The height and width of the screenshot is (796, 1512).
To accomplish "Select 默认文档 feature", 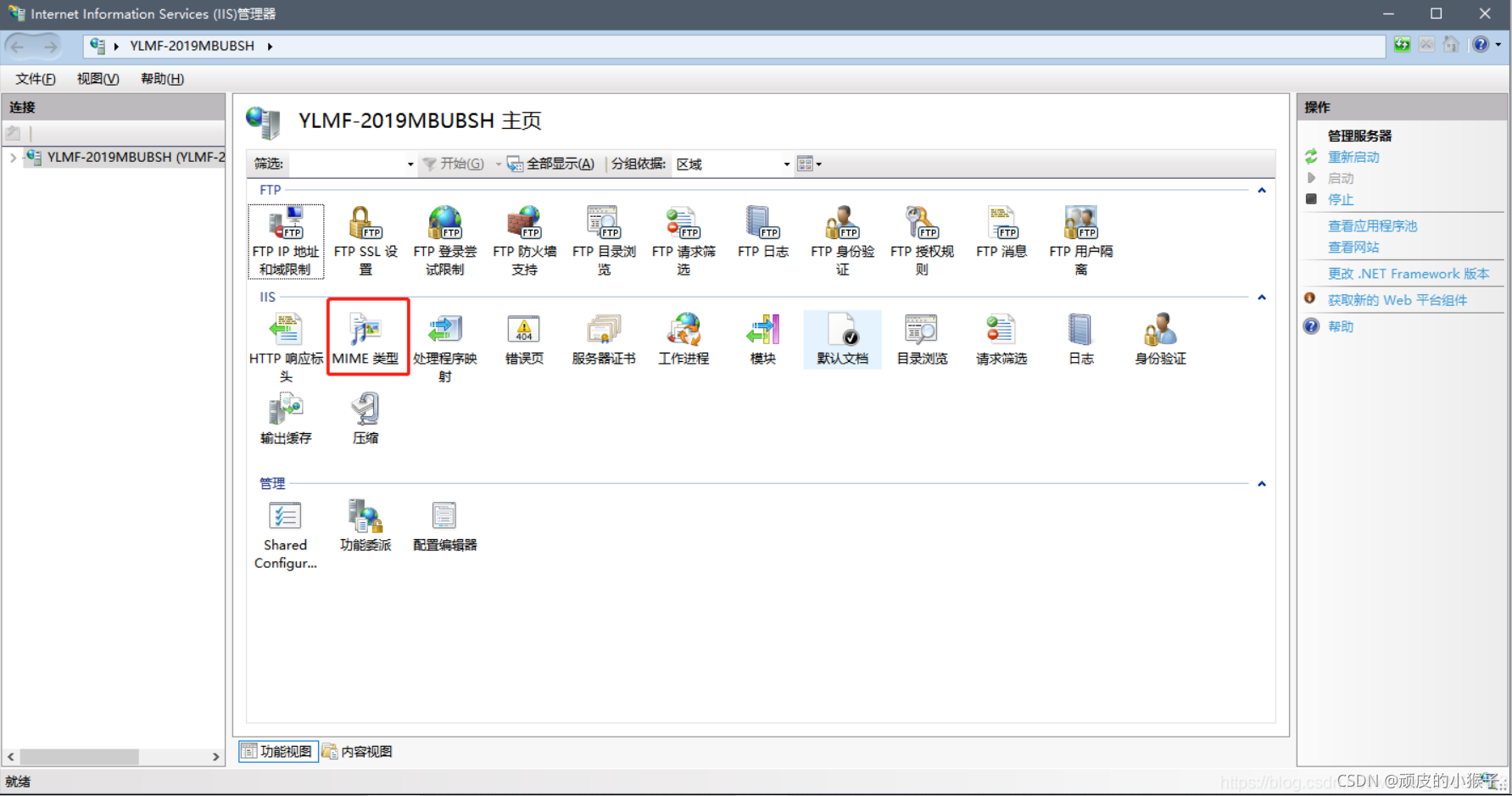I will (842, 339).
